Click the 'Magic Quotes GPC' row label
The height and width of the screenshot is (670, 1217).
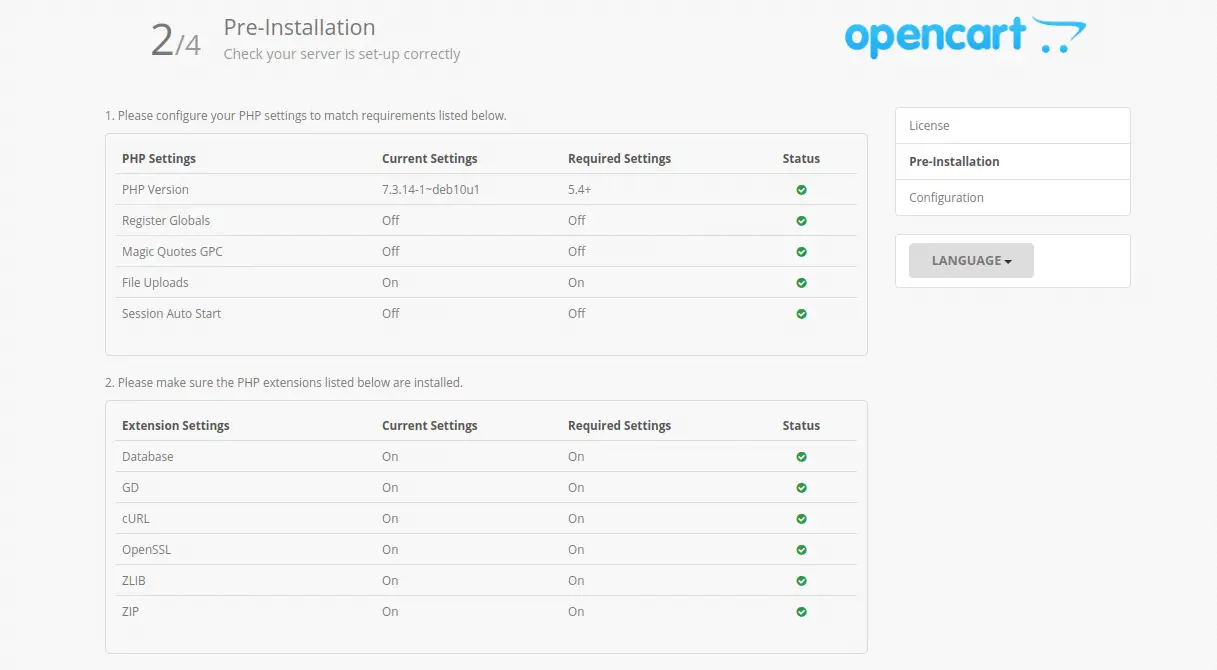point(172,252)
